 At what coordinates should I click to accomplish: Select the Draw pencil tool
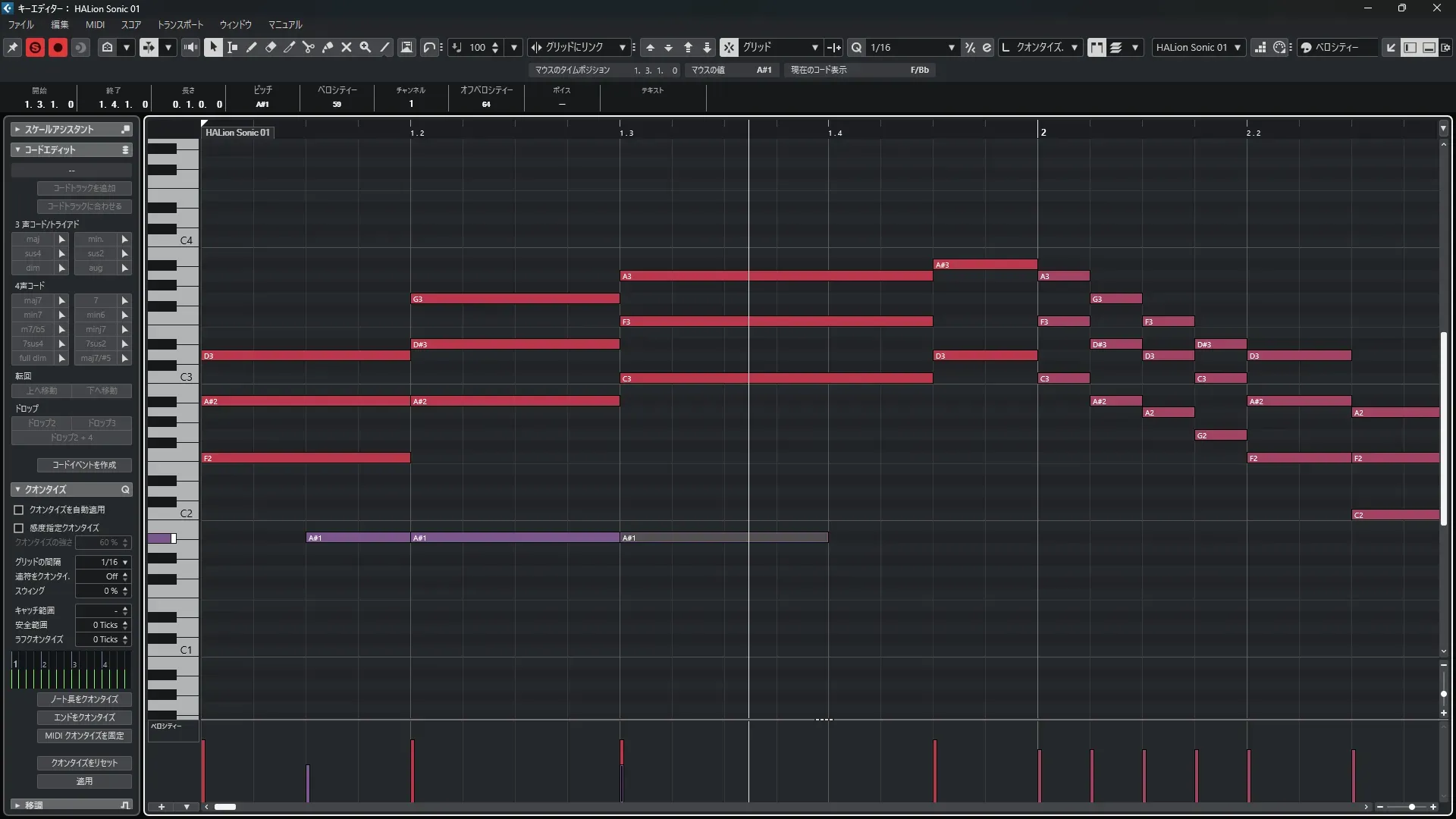pyautogui.click(x=252, y=47)
